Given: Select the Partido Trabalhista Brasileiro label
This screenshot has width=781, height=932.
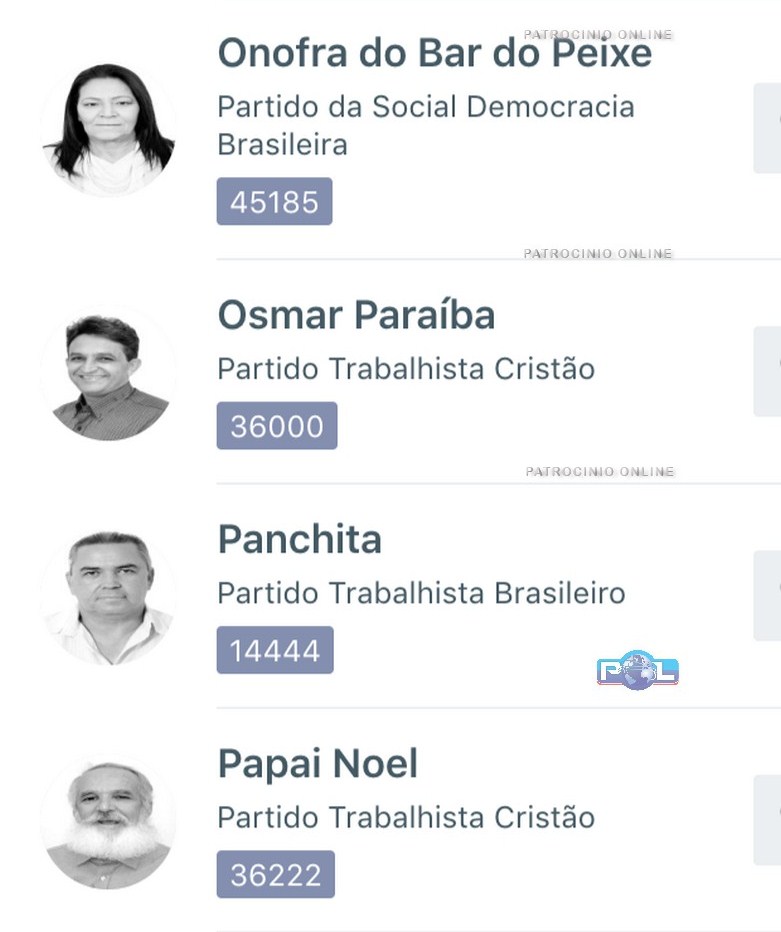Looking at the screenshot, I should click(x=421, y=593).
